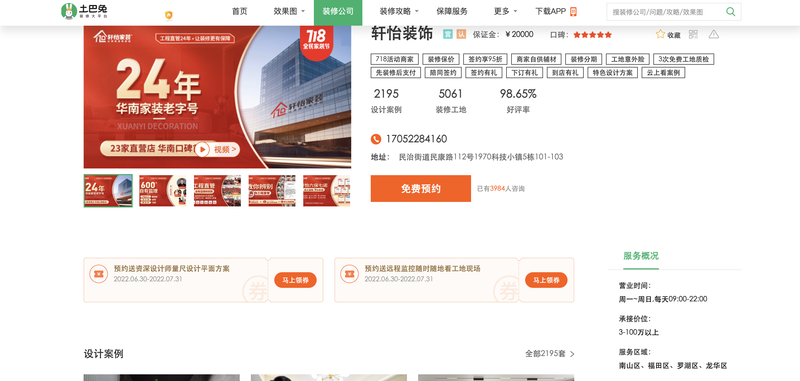
Task: Click the search magnifier icon
Action: click(x=731, y=12)
